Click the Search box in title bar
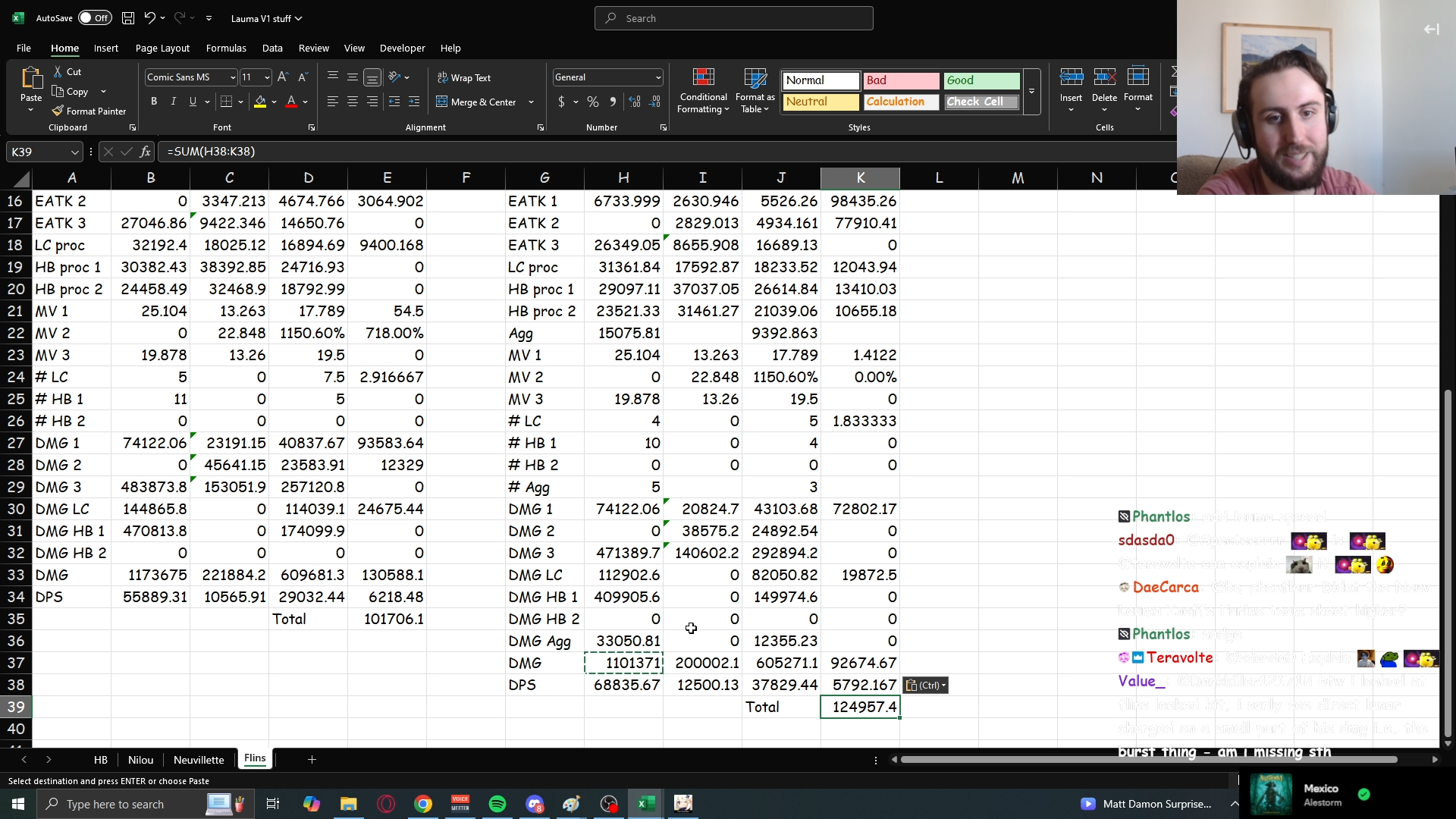The width and height of the screenshot is (1456, 819). [x=734, y=18]
